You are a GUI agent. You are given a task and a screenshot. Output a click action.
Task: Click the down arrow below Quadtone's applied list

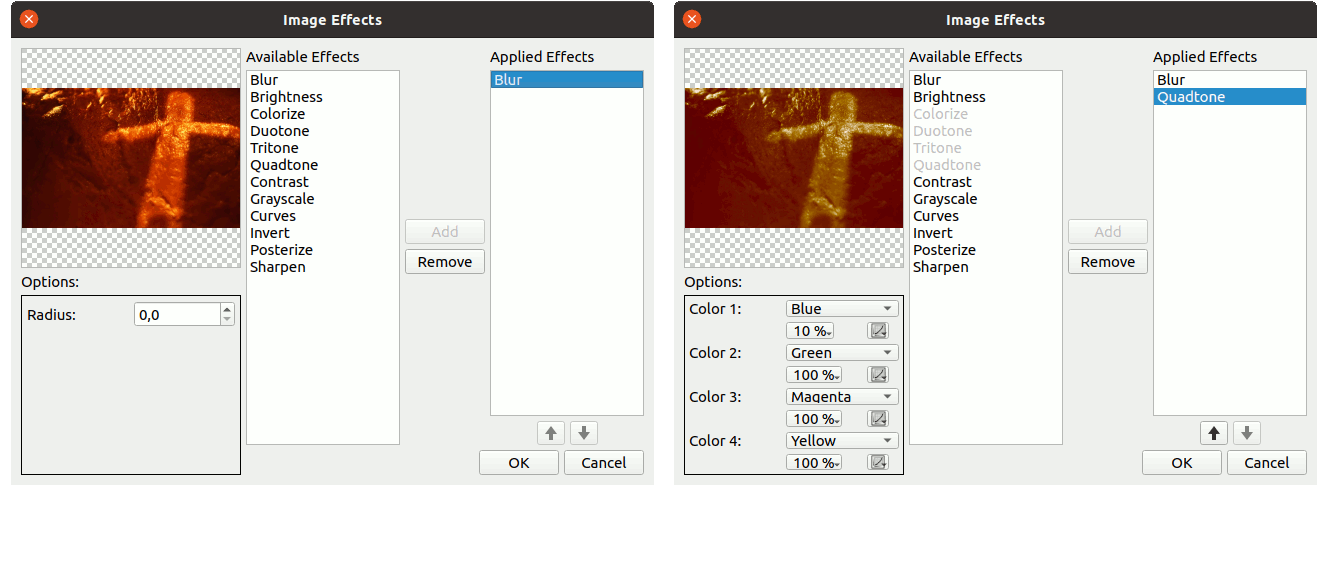(x=1247, y=433)
